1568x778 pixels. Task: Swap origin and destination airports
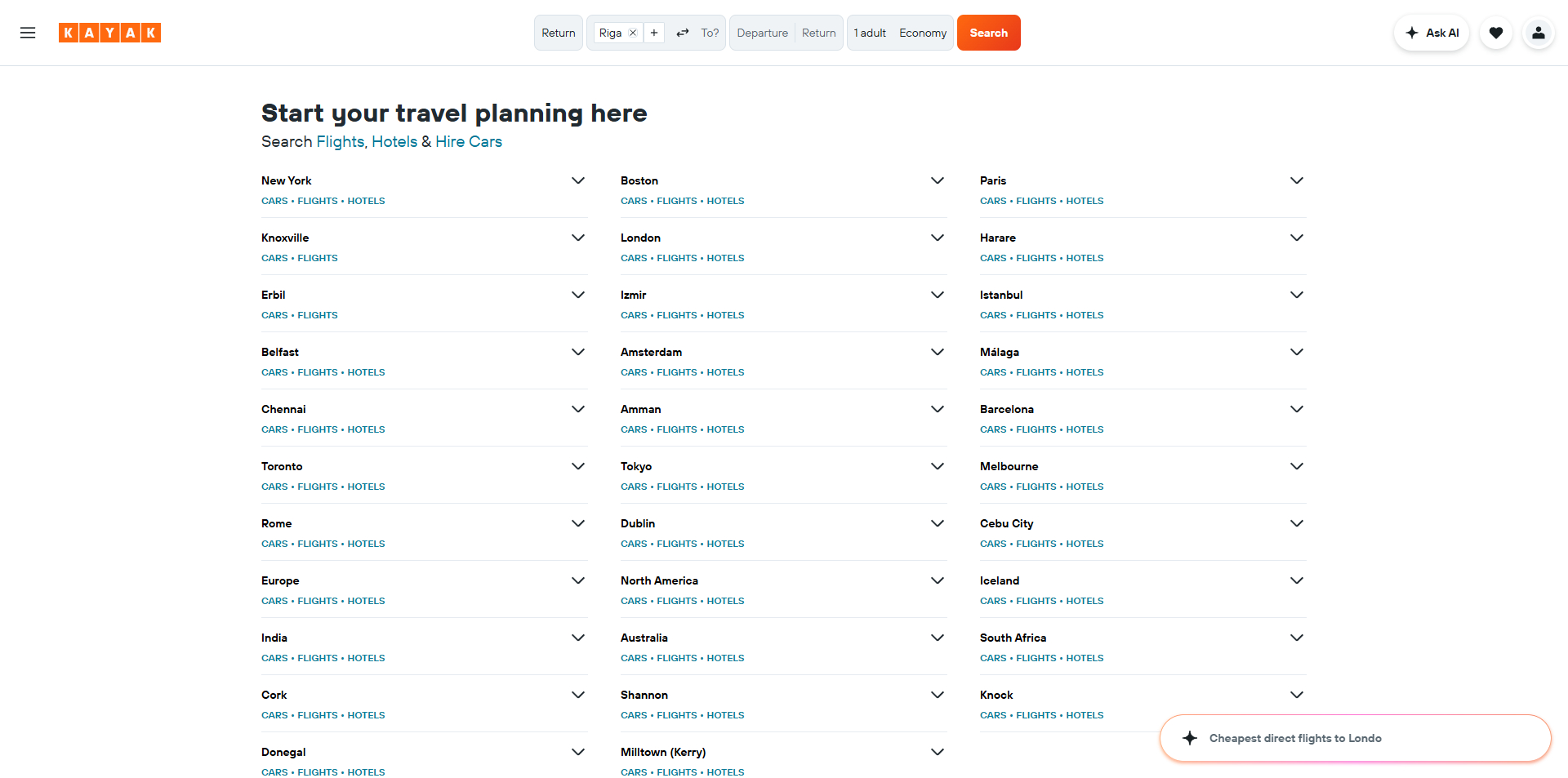tap(683, 33)
